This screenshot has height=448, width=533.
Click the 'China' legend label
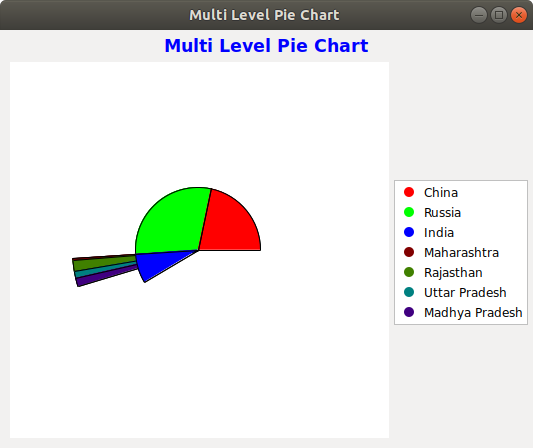tap(441, 192)
